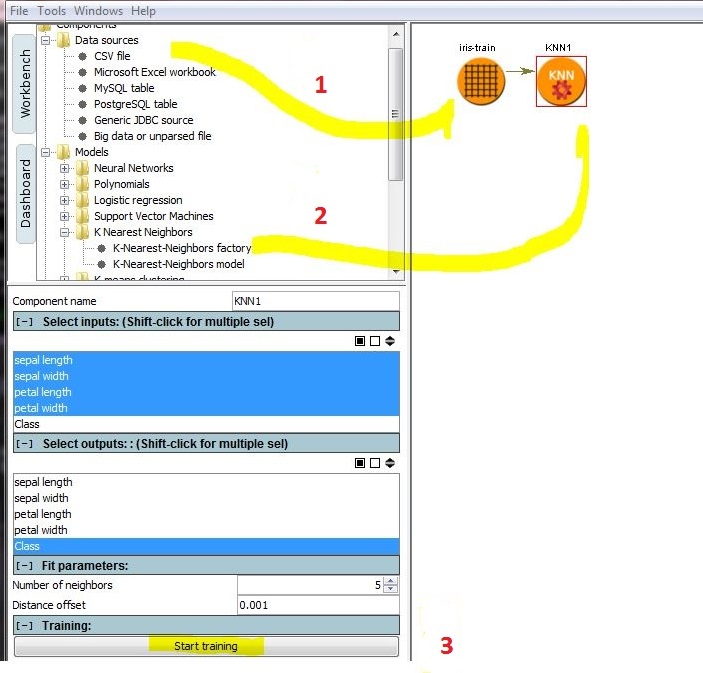Screen dimensions: 703x673
Task: Open the Tools menu
Action: 51,10
